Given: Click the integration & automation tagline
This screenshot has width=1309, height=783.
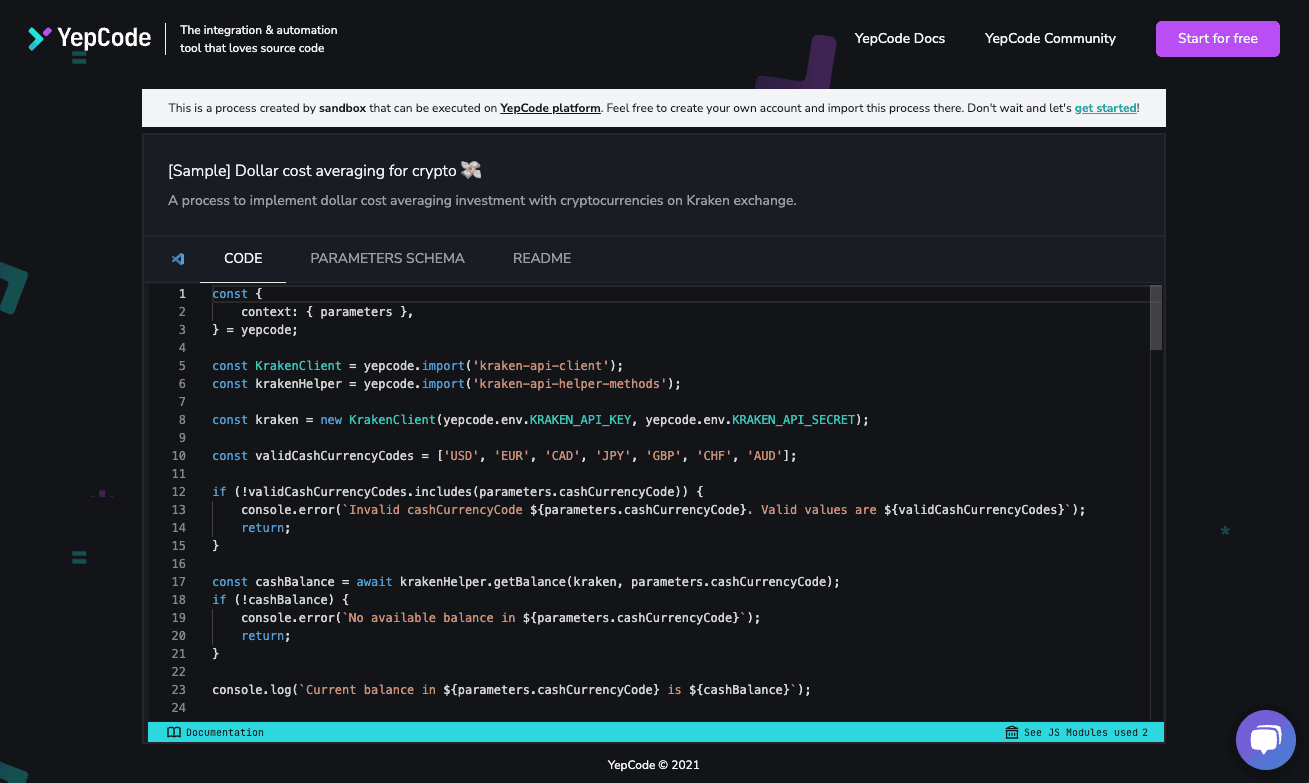Looking at the screenshot, I should (x=259, y=39).
